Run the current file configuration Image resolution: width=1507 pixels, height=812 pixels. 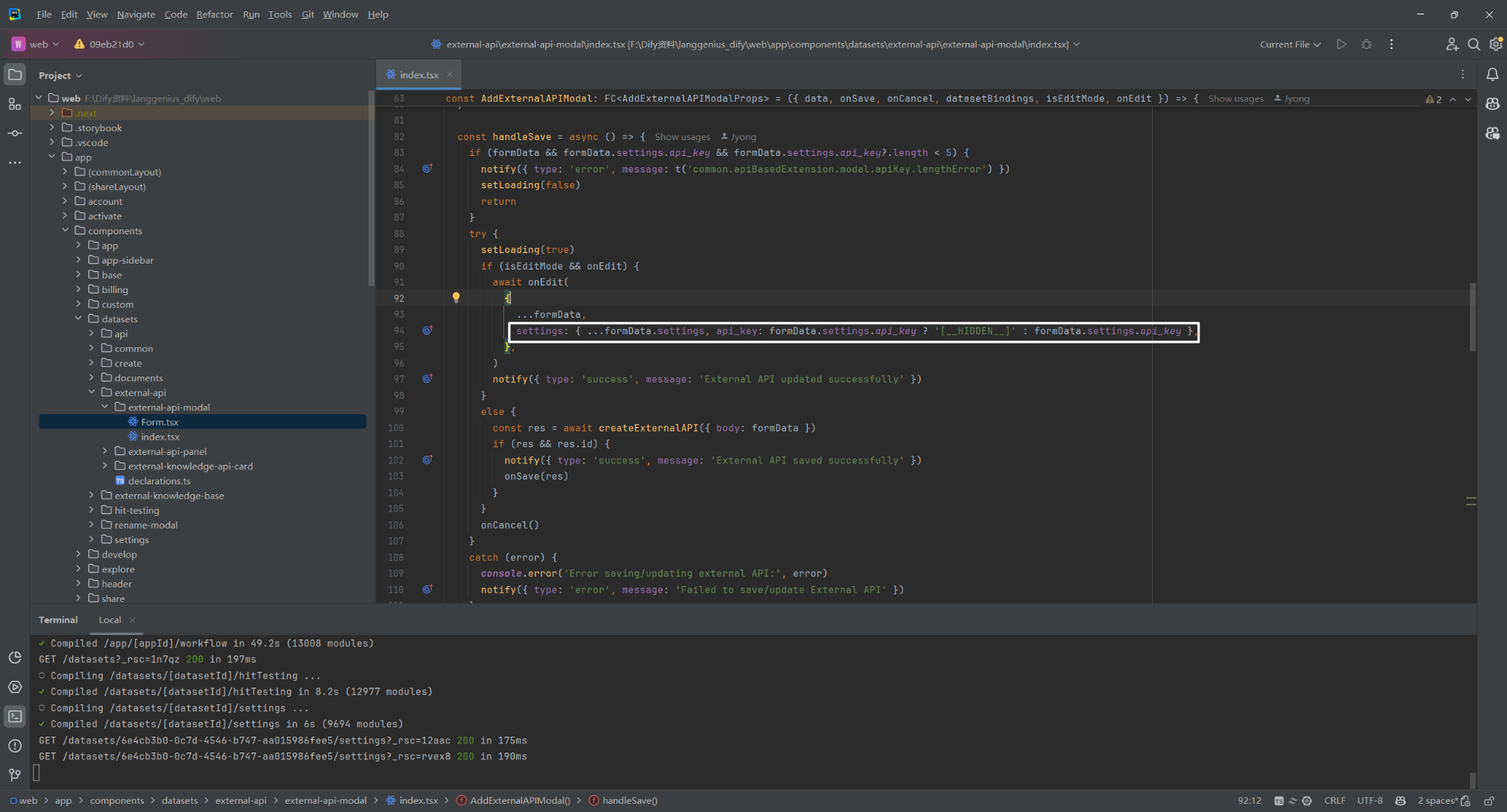1341,44
